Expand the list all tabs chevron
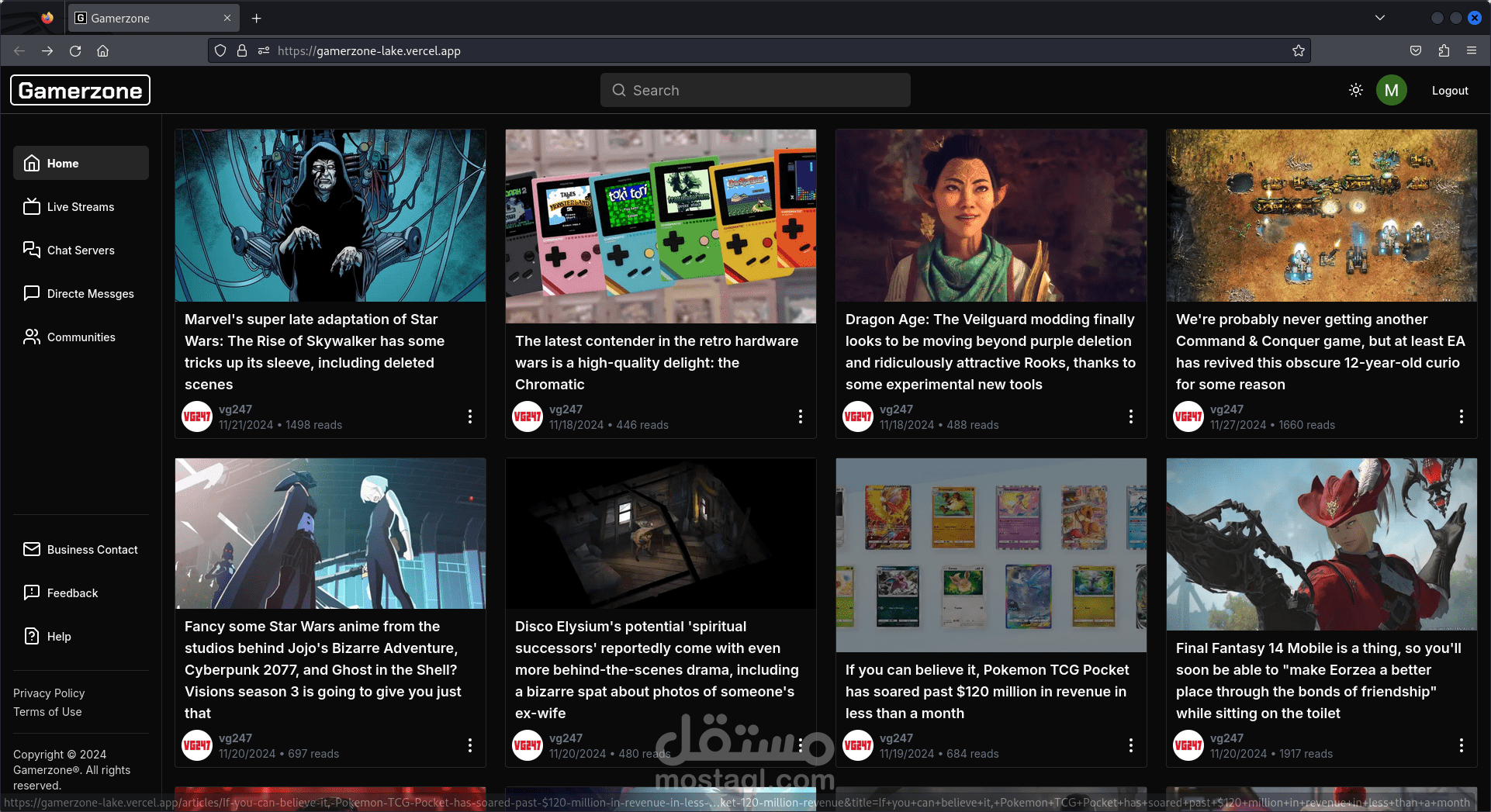Image resolution: width=1491 pixels, height=812 pixels. [x=1380, y=18]
